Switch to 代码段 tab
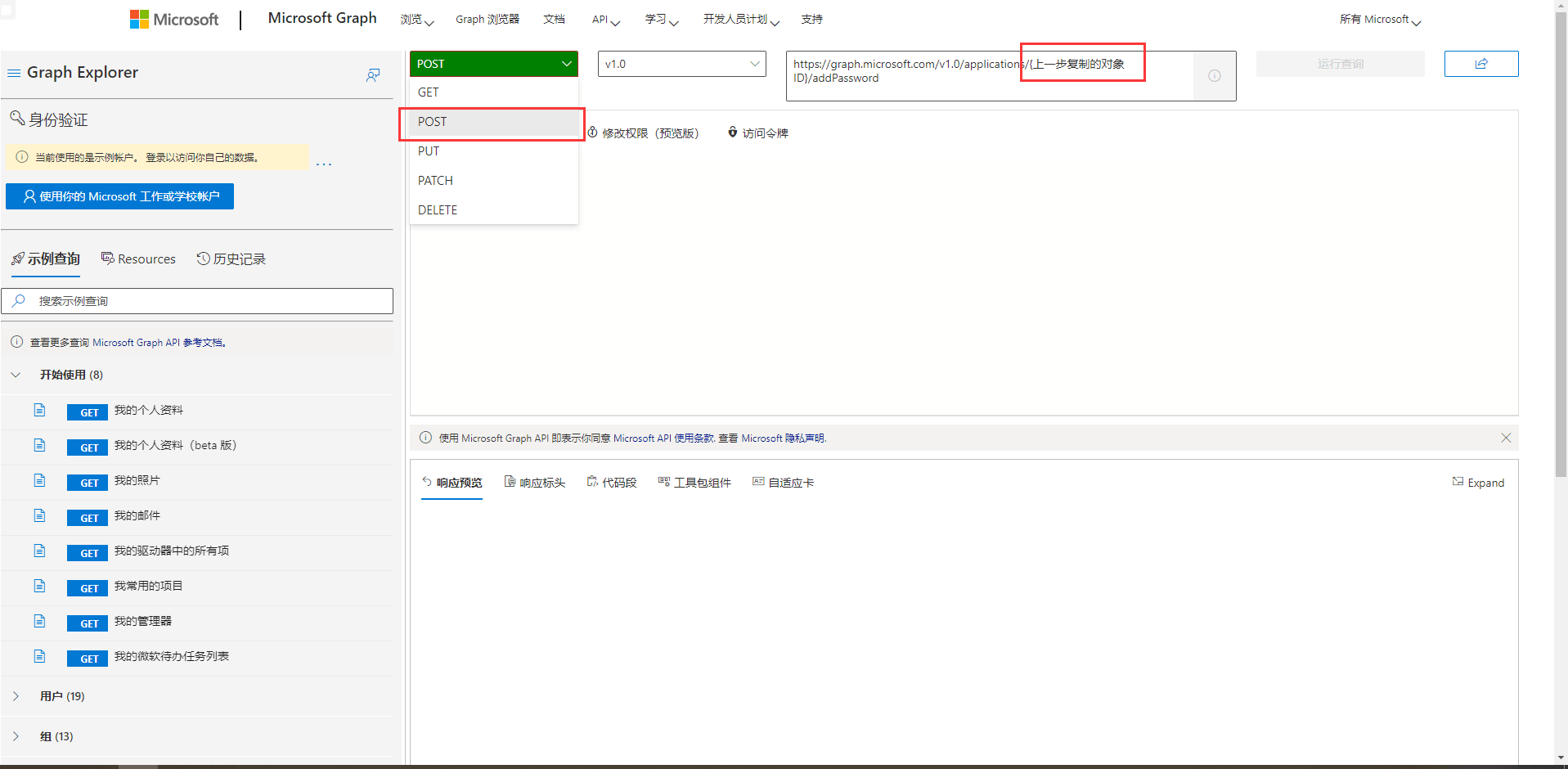 click(612, 483)
